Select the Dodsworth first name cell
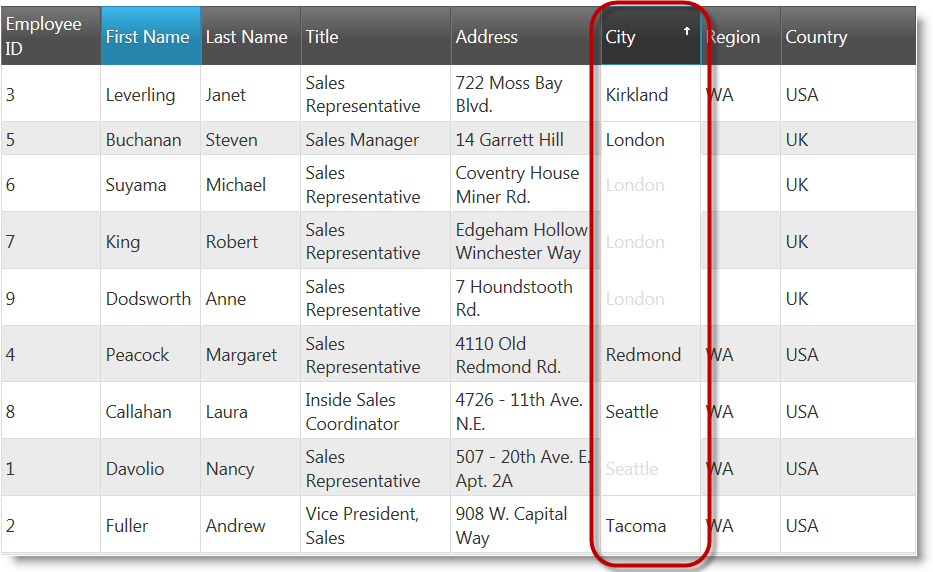The image size is (933, 572). pyautogui.click(x=148, y=299)
